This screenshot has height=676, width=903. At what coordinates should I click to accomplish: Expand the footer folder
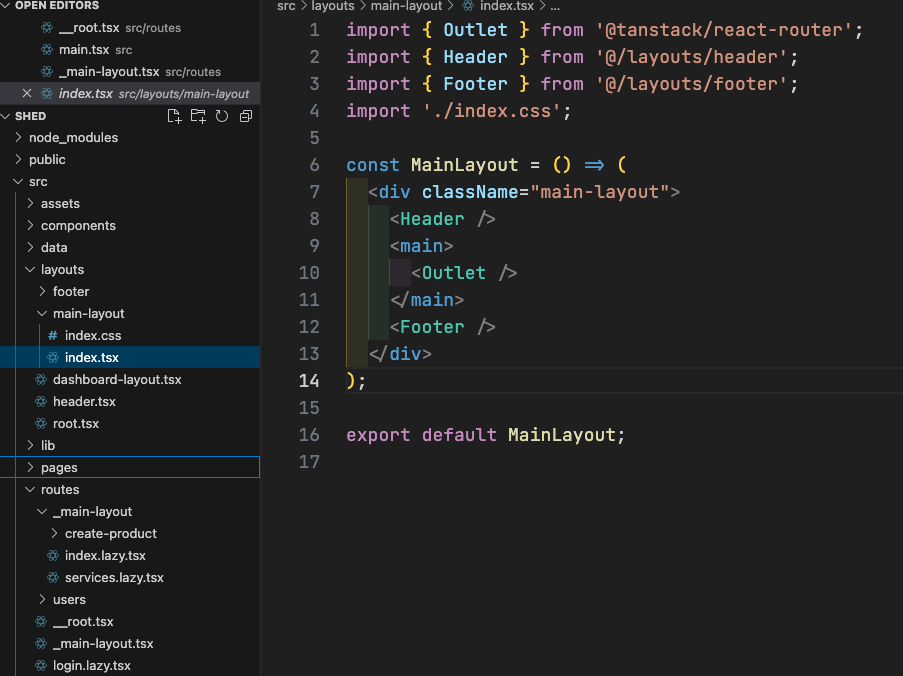tap(43, 291)
